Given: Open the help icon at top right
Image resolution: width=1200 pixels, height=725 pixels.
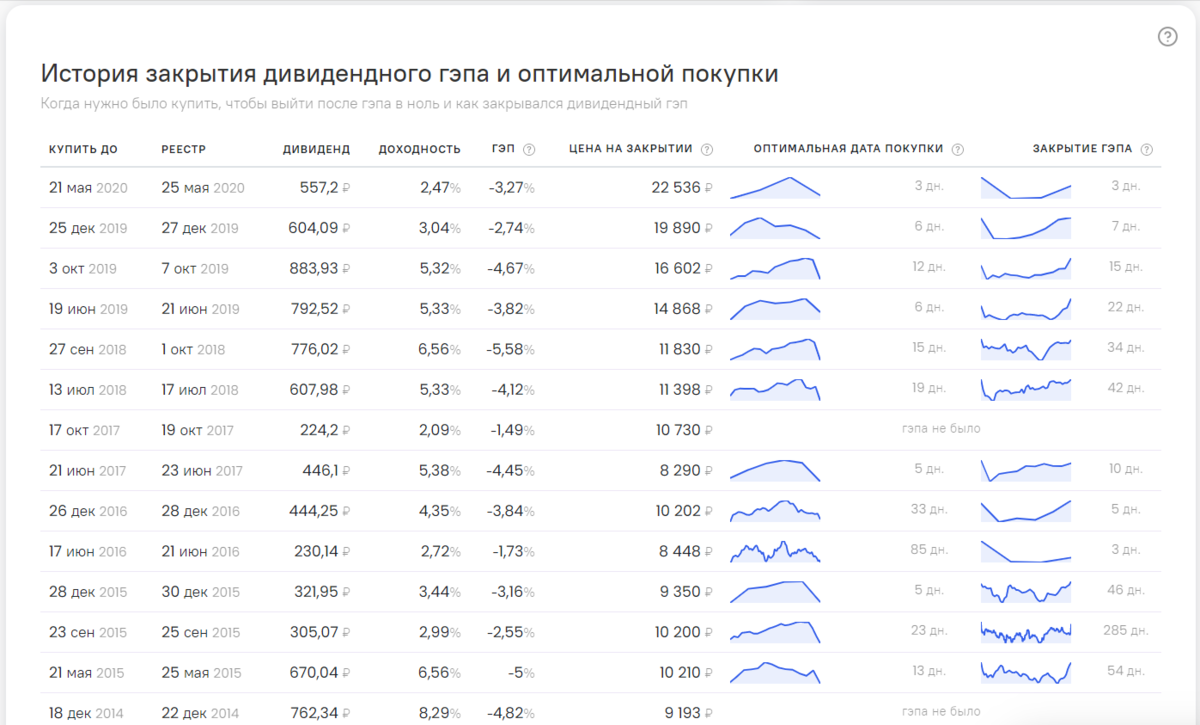Looking at the screenshot, I should tap(1167, 37).
